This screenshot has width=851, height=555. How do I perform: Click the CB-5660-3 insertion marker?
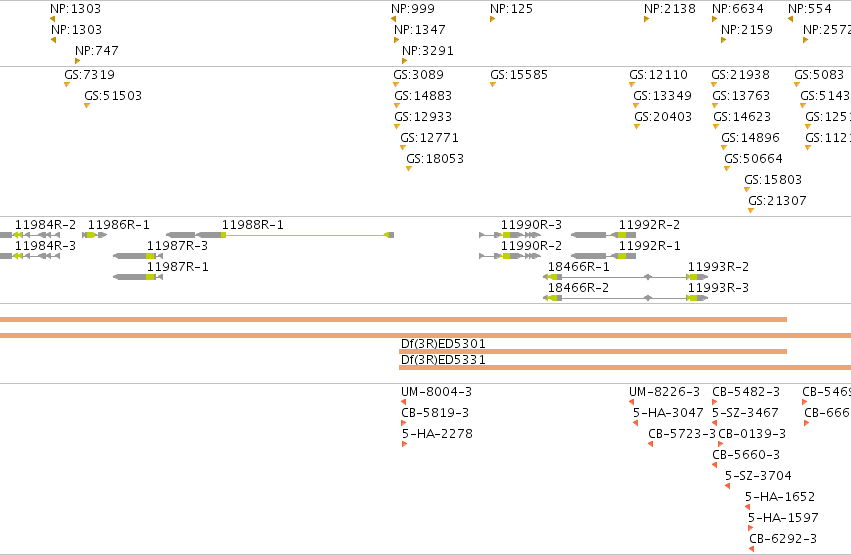pyautogui.click(x=714, y=465)
